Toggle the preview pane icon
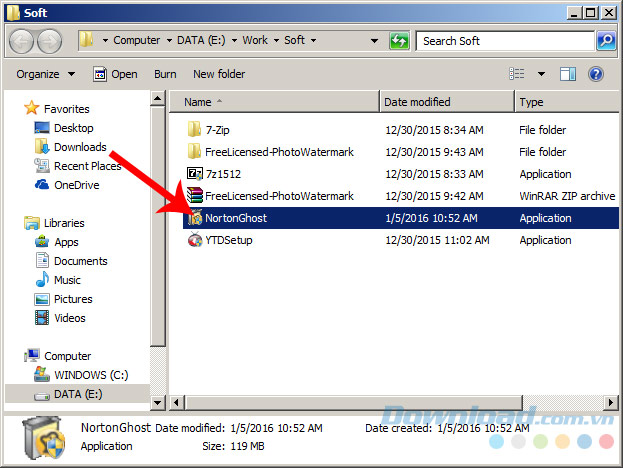This screenshot has width=623, height=468. coord(568,74)
